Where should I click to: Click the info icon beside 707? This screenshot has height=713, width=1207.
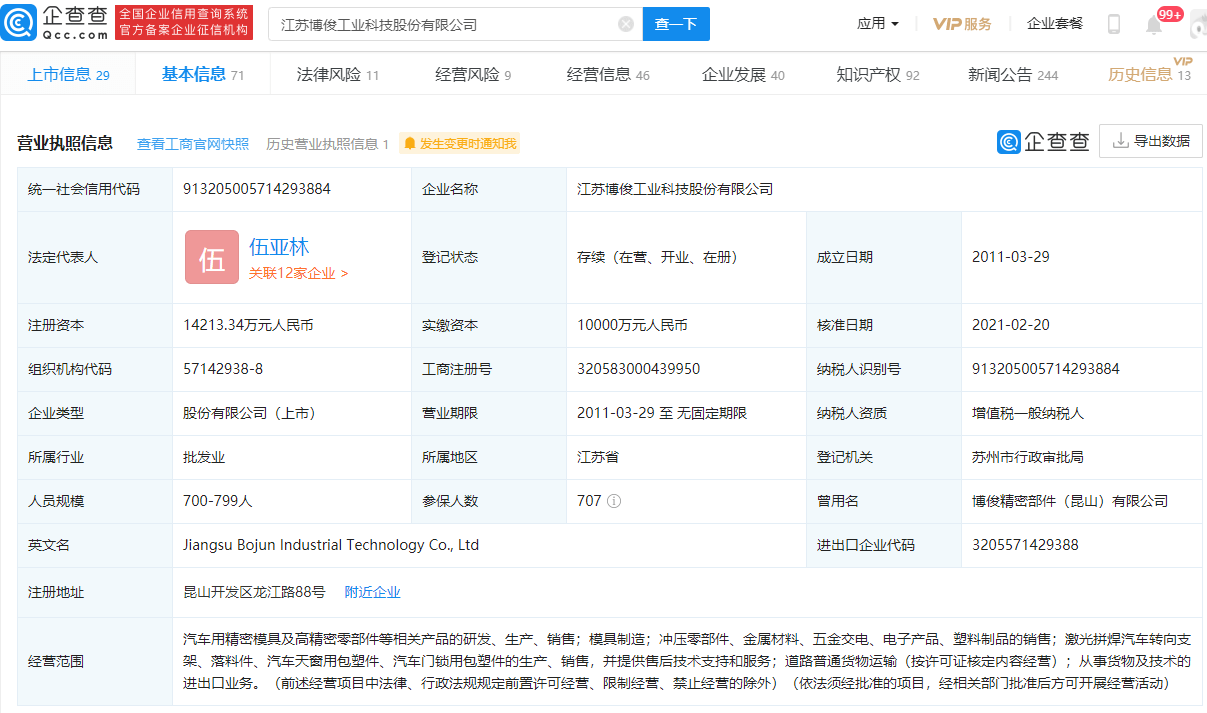[614, 501]
